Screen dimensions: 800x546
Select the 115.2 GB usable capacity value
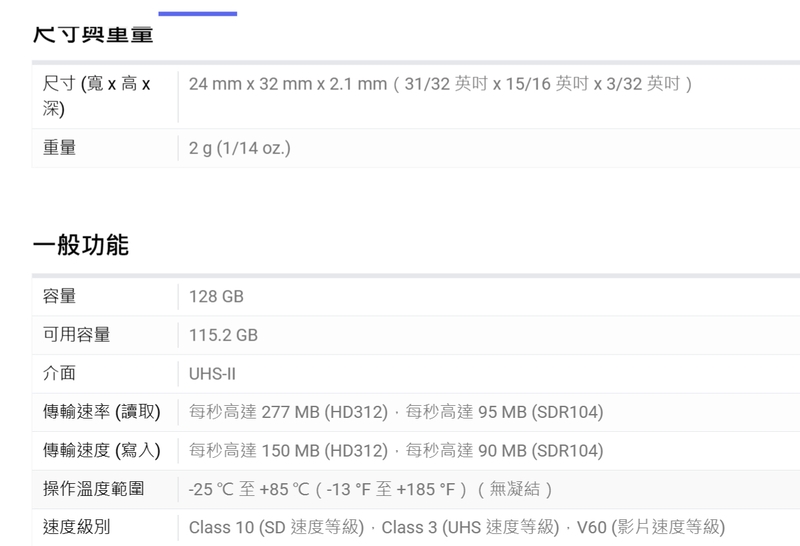pyautogui.click(x=223, y=335)
